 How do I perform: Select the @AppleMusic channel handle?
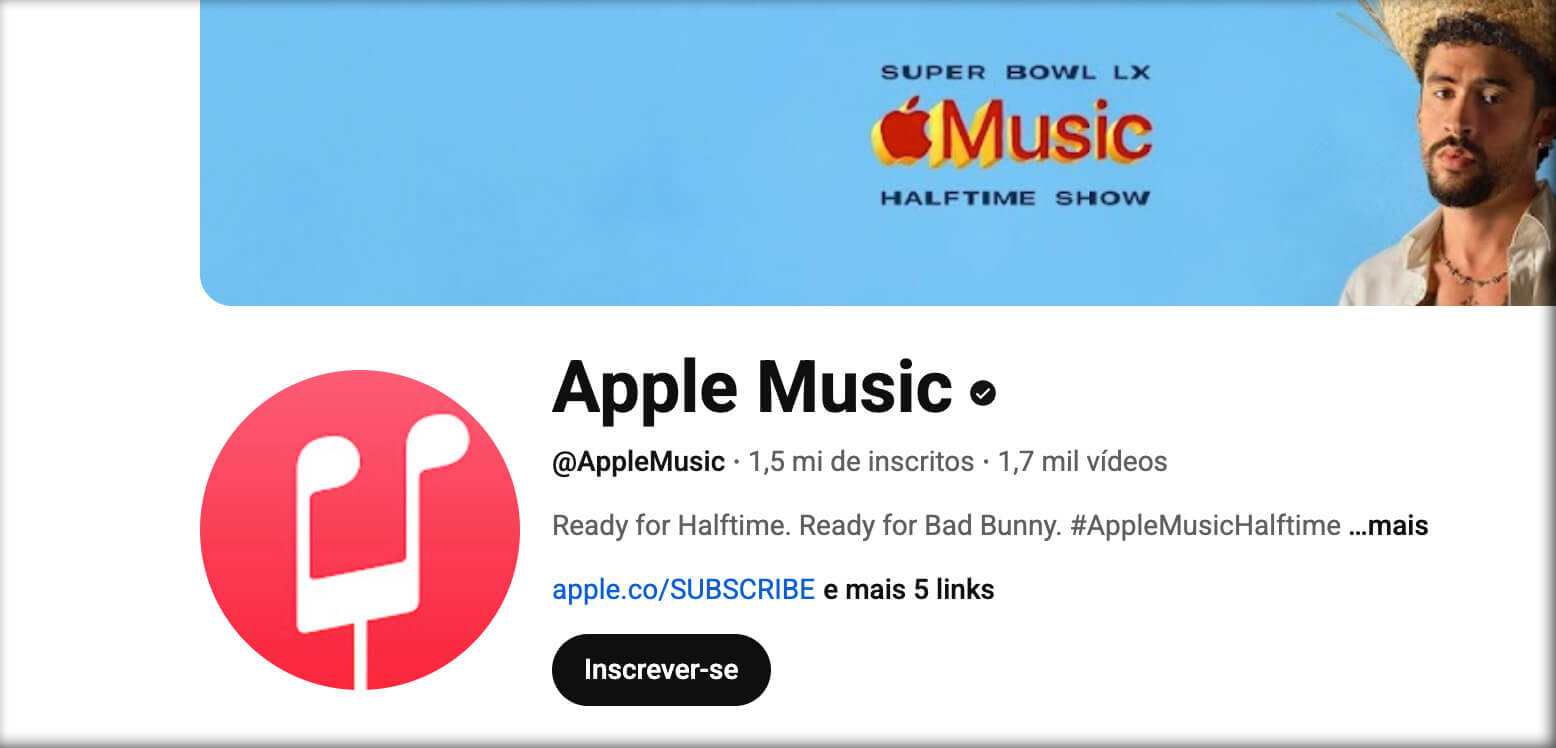click(x=638, y=462)
